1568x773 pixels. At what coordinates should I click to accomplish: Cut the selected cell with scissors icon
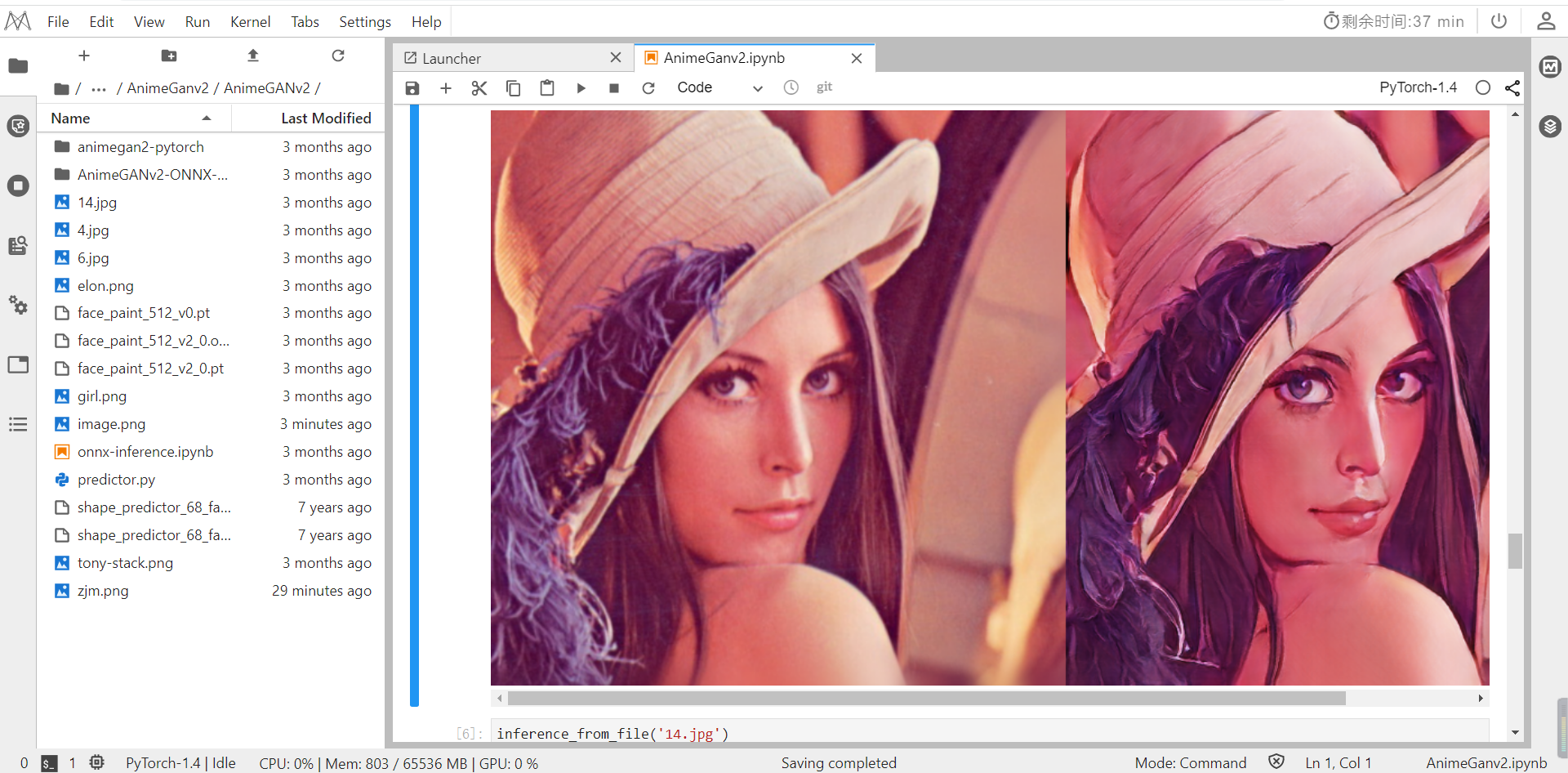[x=479, y=88]
